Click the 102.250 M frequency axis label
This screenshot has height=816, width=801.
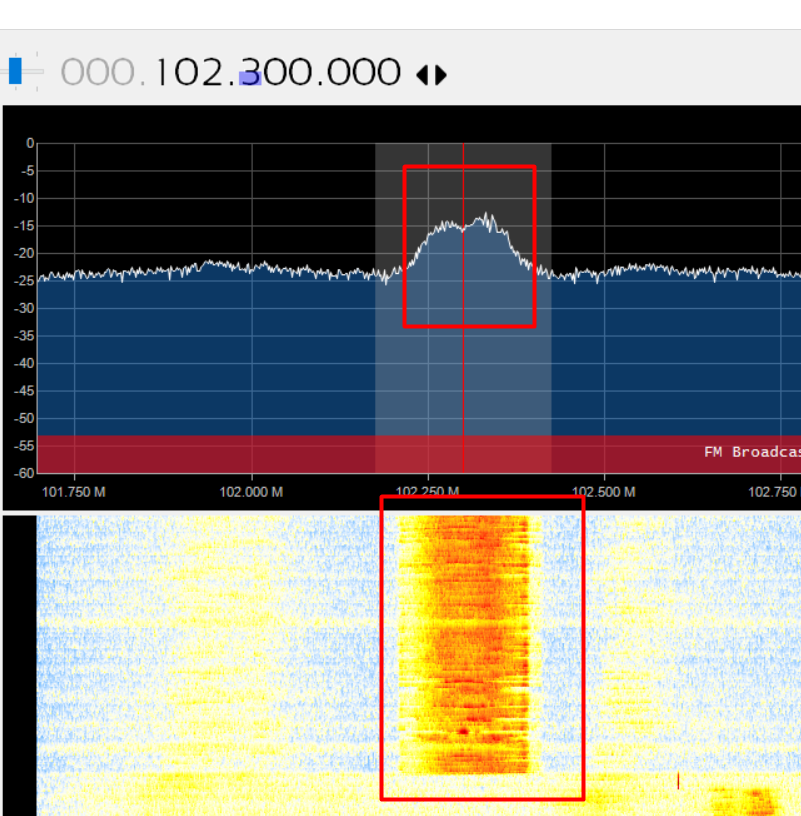[x=427, y=490]
